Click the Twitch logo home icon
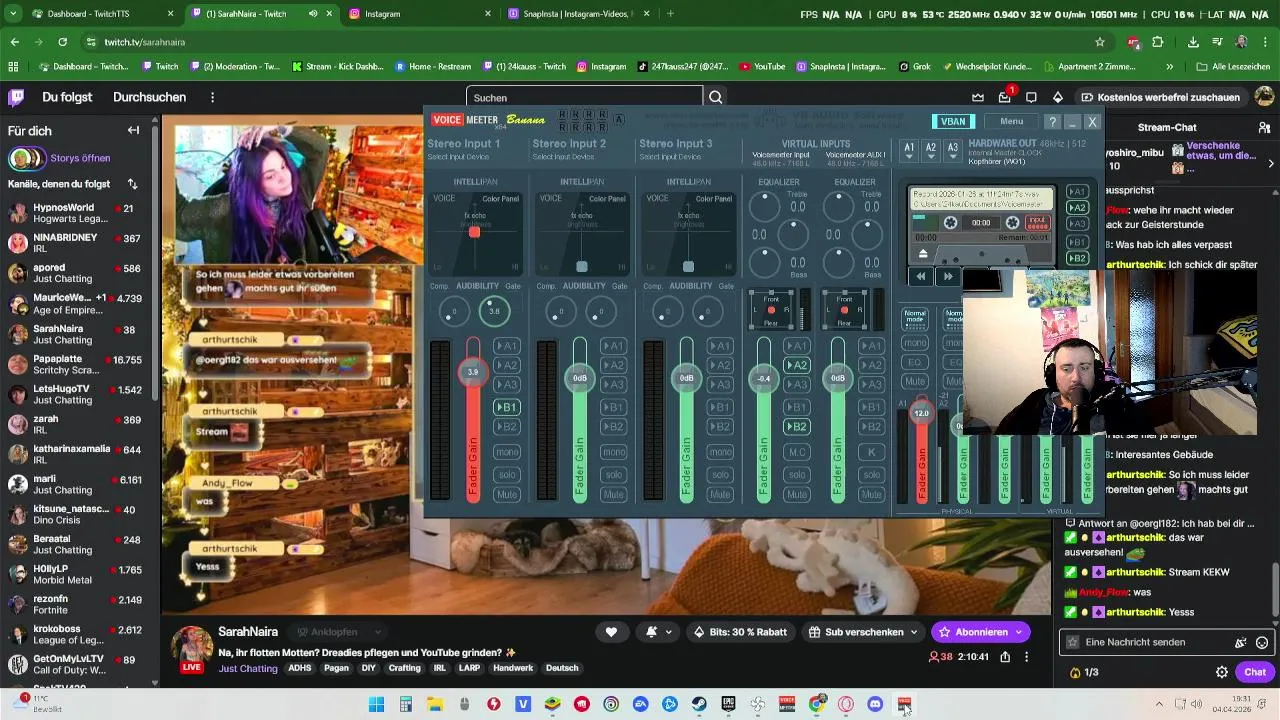Image resolution: width=1280 pixels, height=720 pixels. [x=16, y=97]
